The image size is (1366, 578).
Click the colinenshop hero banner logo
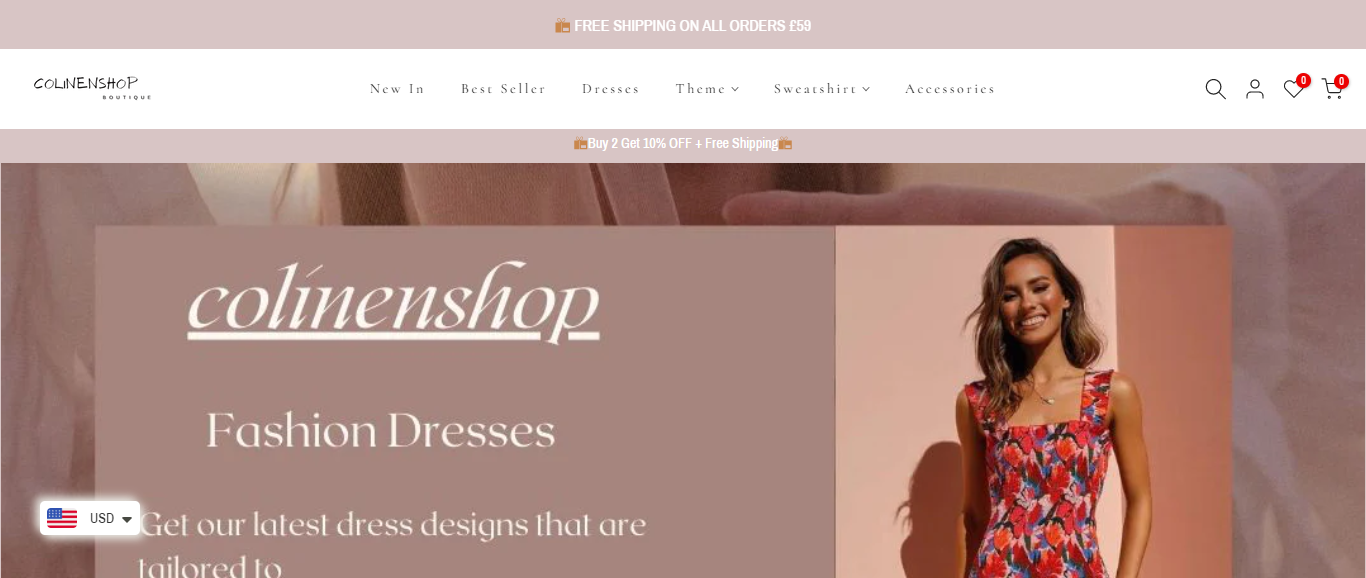coord(394,302)
